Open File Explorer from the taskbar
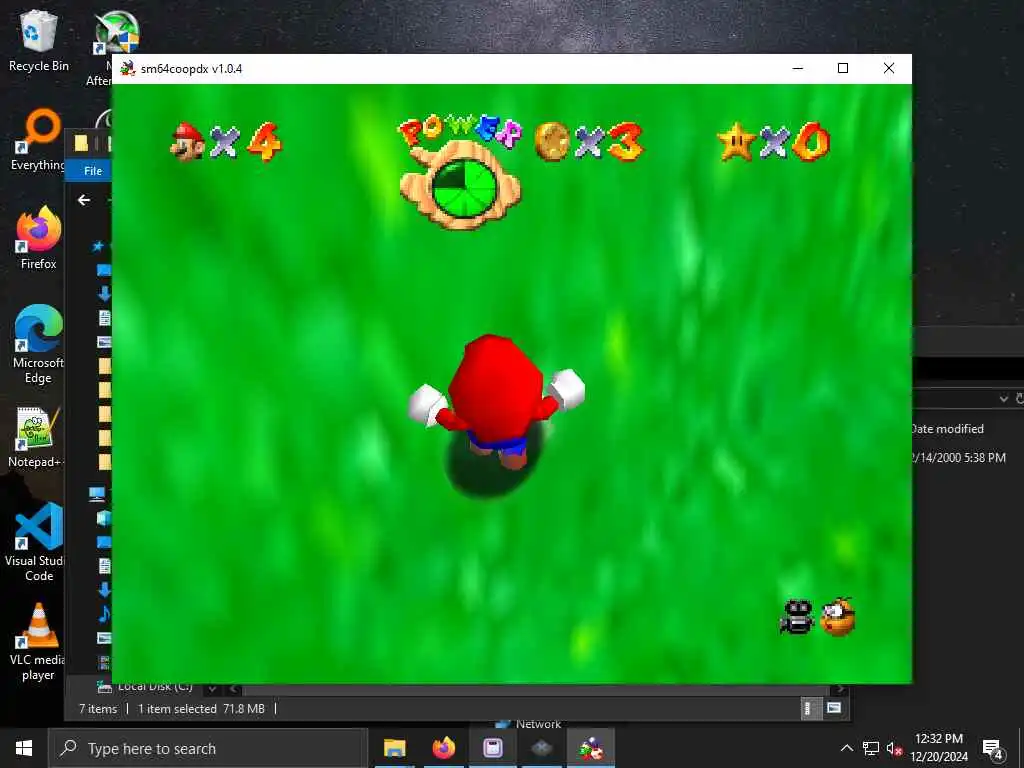The image size is (1024, 768). [x=394, y=748]
